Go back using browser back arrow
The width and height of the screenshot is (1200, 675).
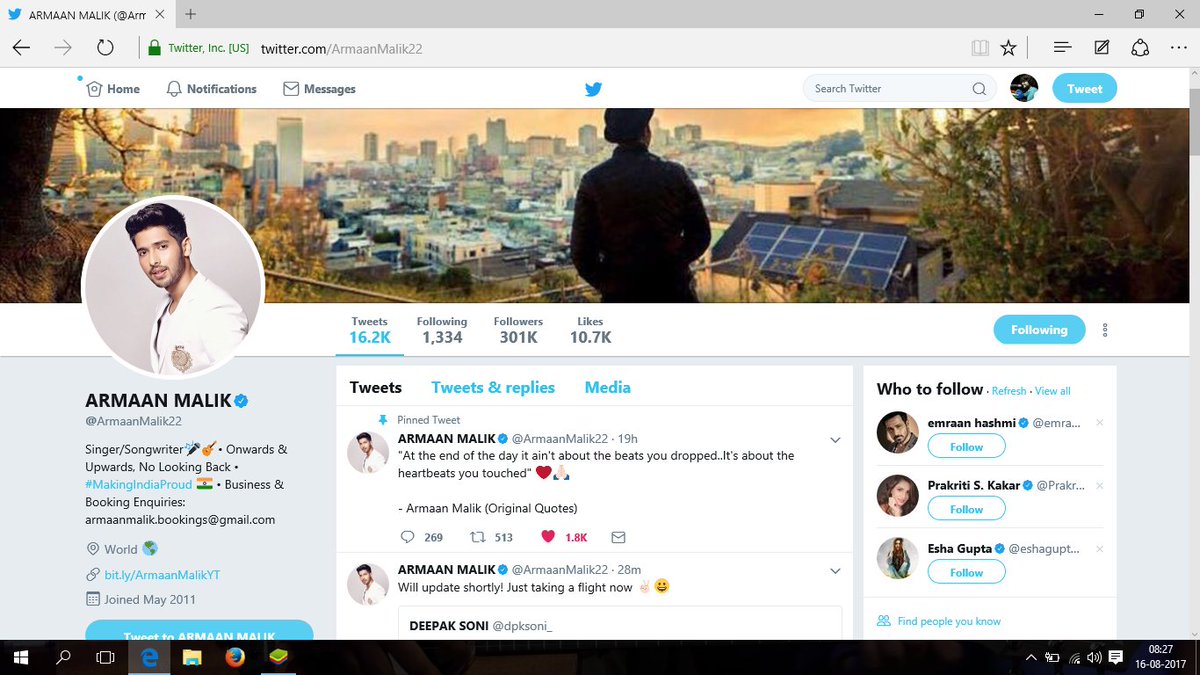(x=21, y=48)
